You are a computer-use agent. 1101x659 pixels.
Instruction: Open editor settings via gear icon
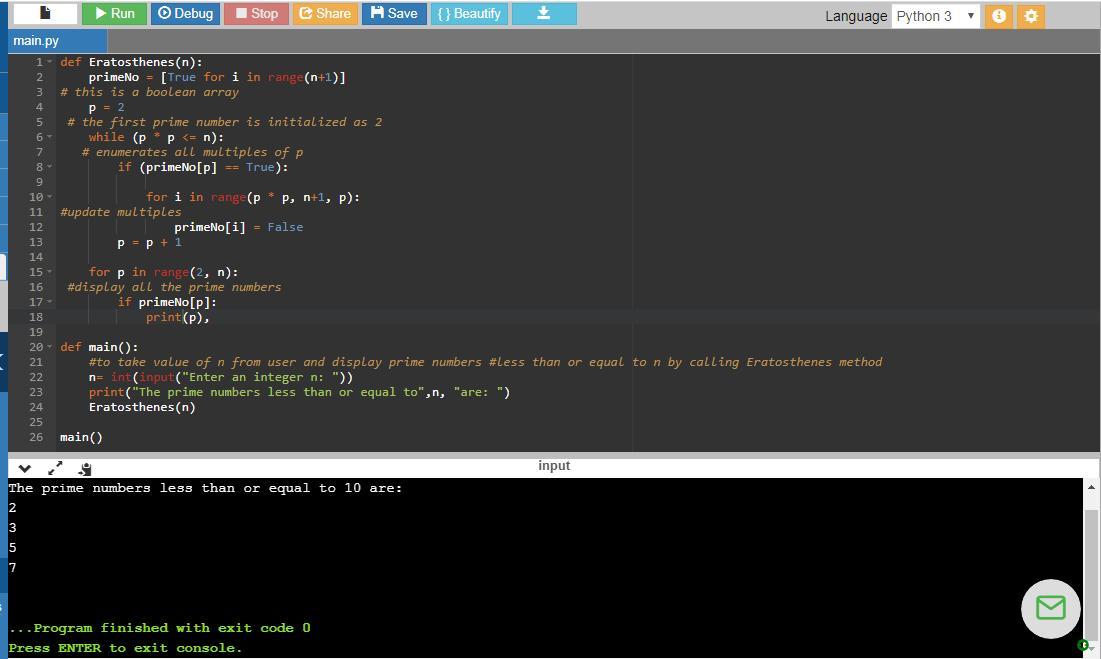pos(1031,16)
